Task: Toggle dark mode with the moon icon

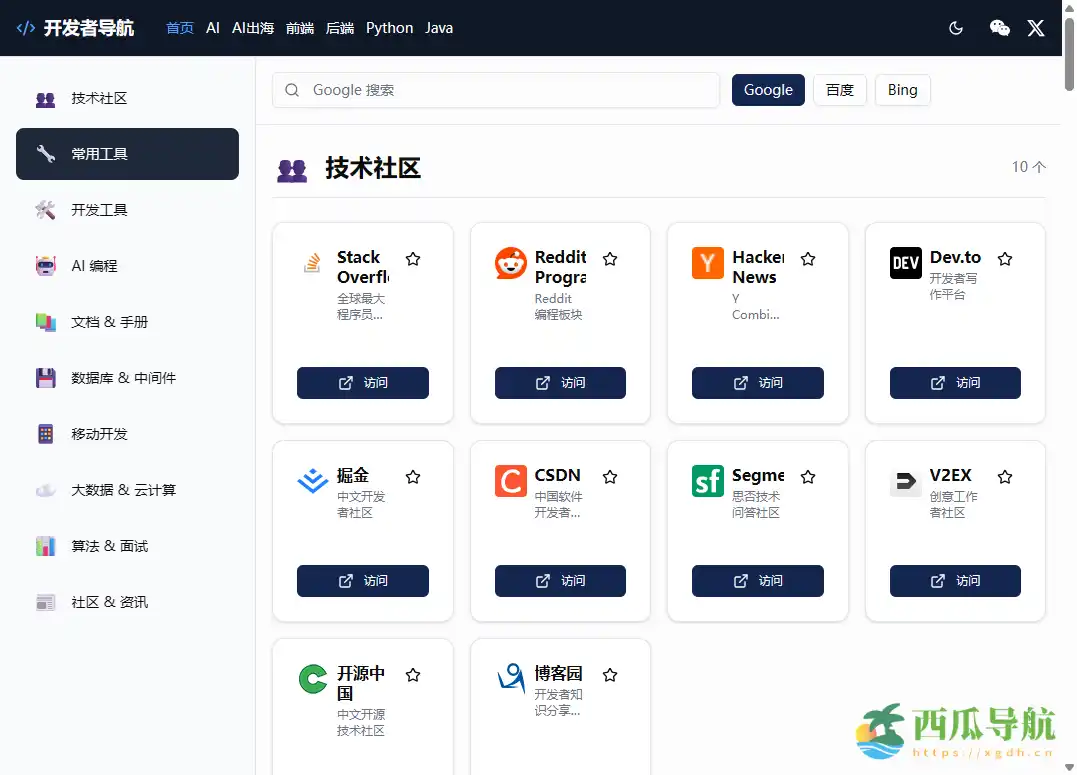Action: [x=955, y=28]
